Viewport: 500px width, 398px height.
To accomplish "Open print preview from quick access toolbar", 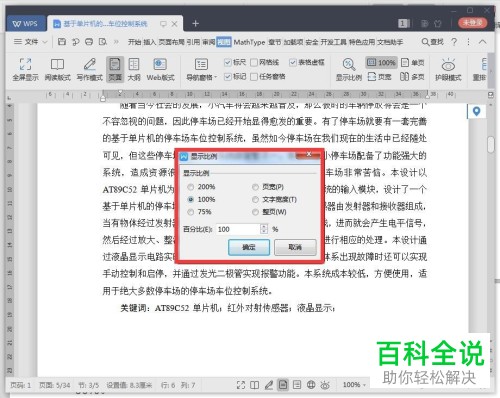I will coord(103,42).
